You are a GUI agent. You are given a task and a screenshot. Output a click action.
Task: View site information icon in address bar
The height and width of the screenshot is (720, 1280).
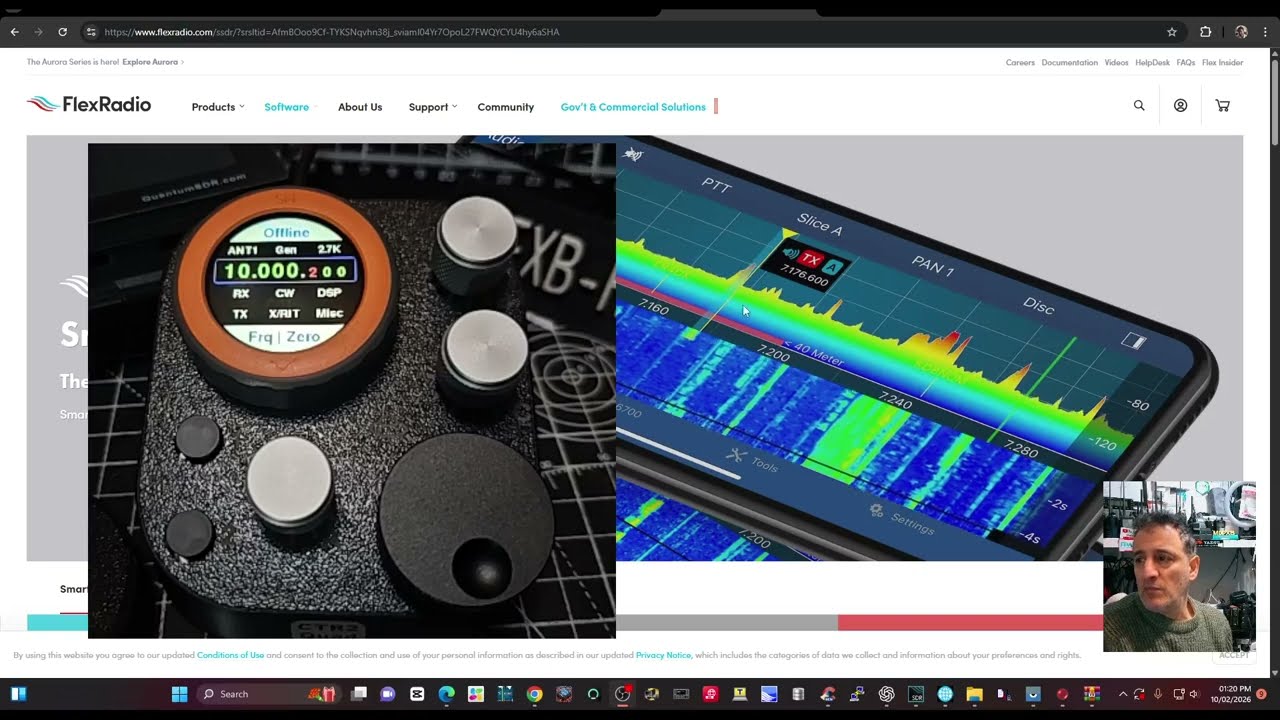pos(91,32)
